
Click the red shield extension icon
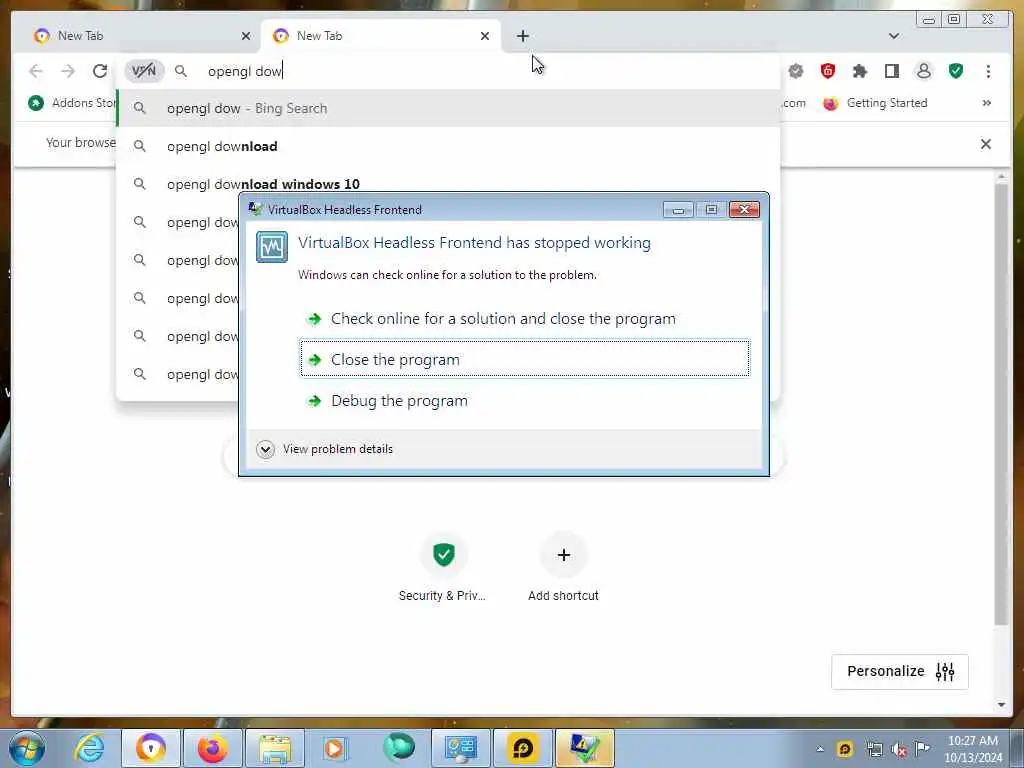(x=827, y=71)
